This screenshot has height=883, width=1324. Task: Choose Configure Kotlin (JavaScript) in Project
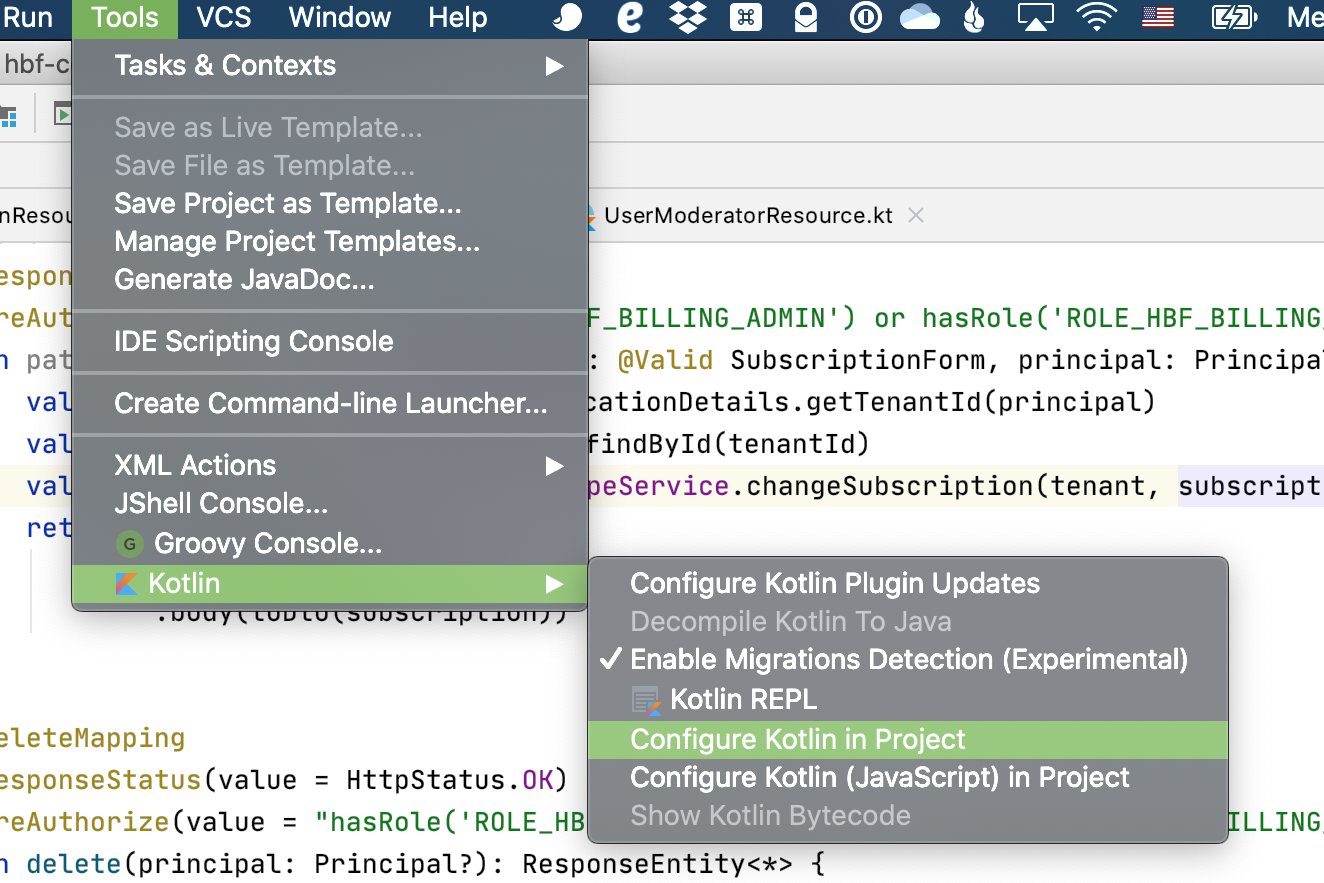click(908, 778)
